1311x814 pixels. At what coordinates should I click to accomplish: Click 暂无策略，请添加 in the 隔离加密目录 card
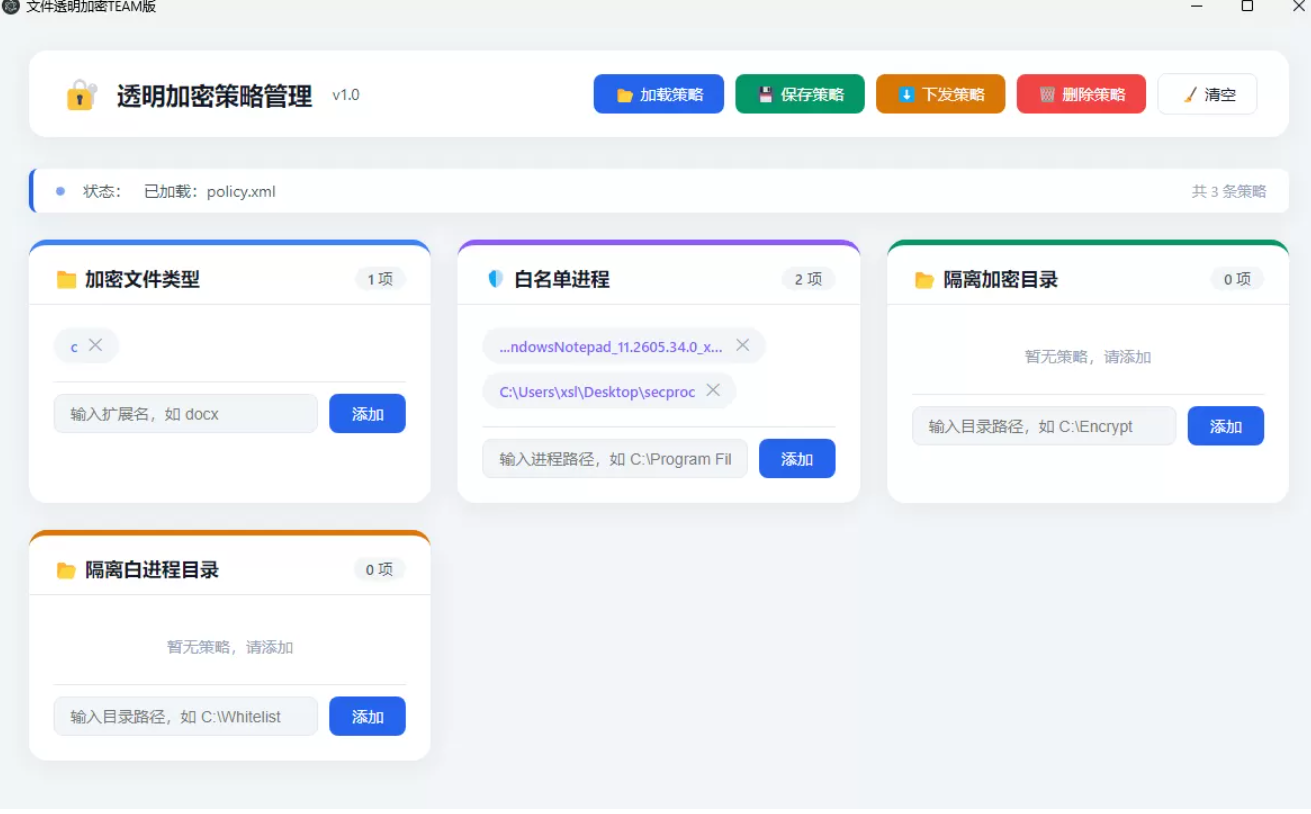[x=1088, y=357]
